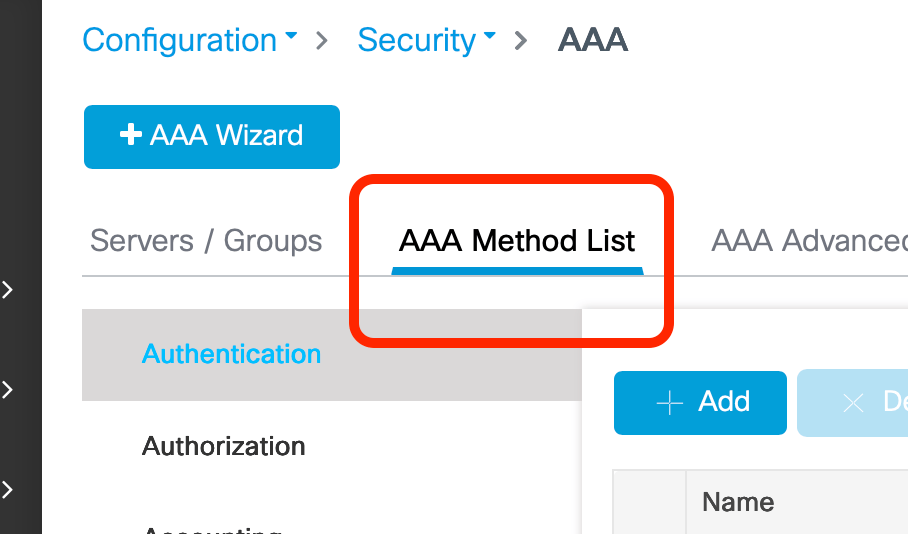Click the plus icon beside Add
The height and width of the screenshot is (534, 908).
coord(669,402)
